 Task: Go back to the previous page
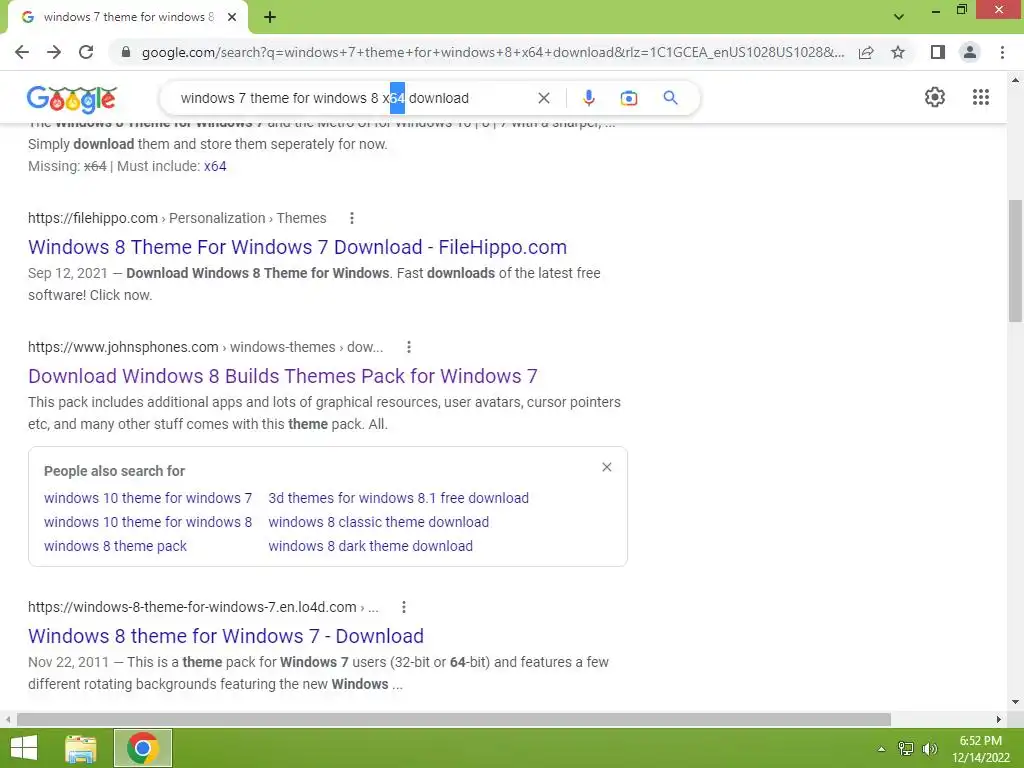pos(22,52)
